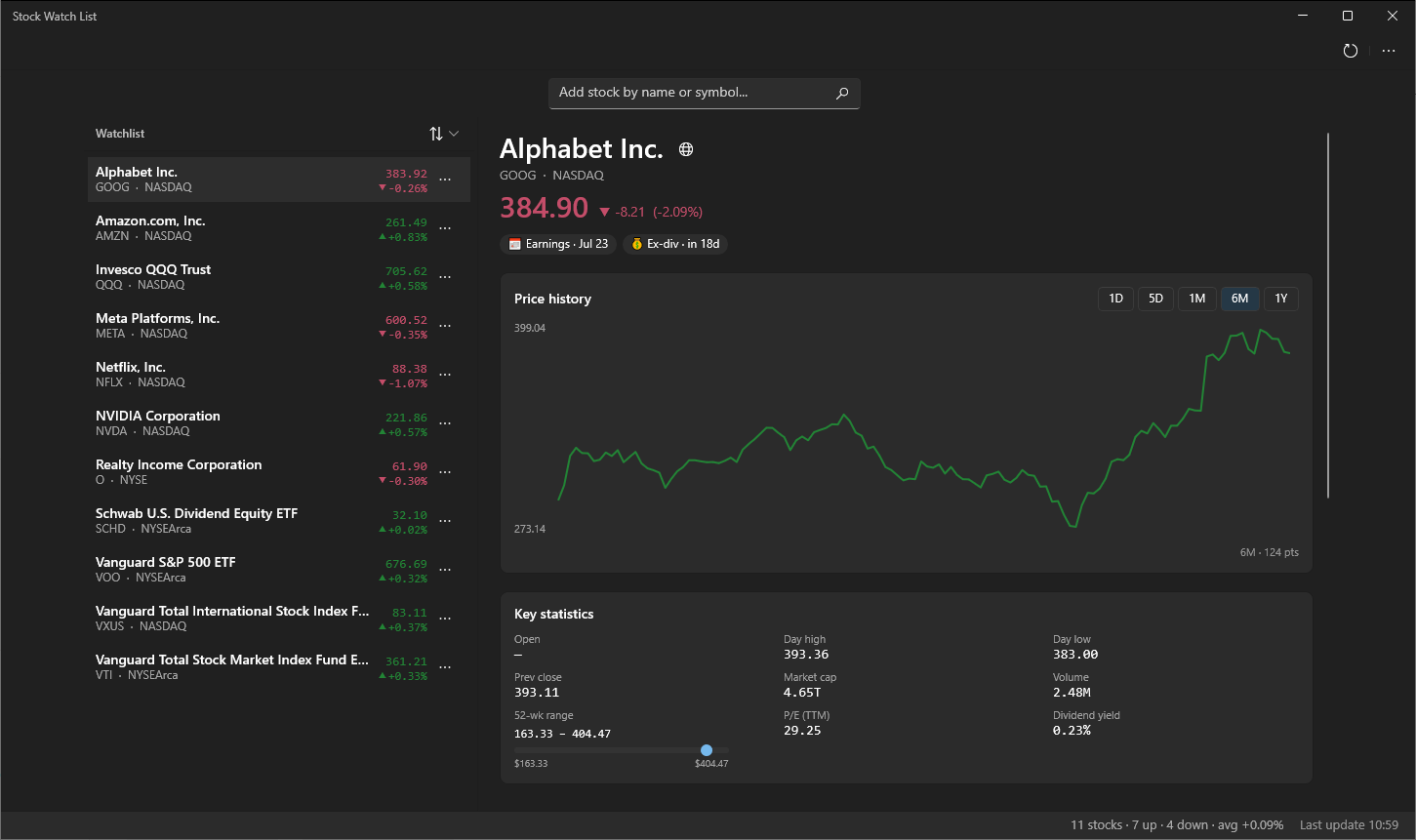Select Schwab U.S. Dividend Equity ETF

279,521
